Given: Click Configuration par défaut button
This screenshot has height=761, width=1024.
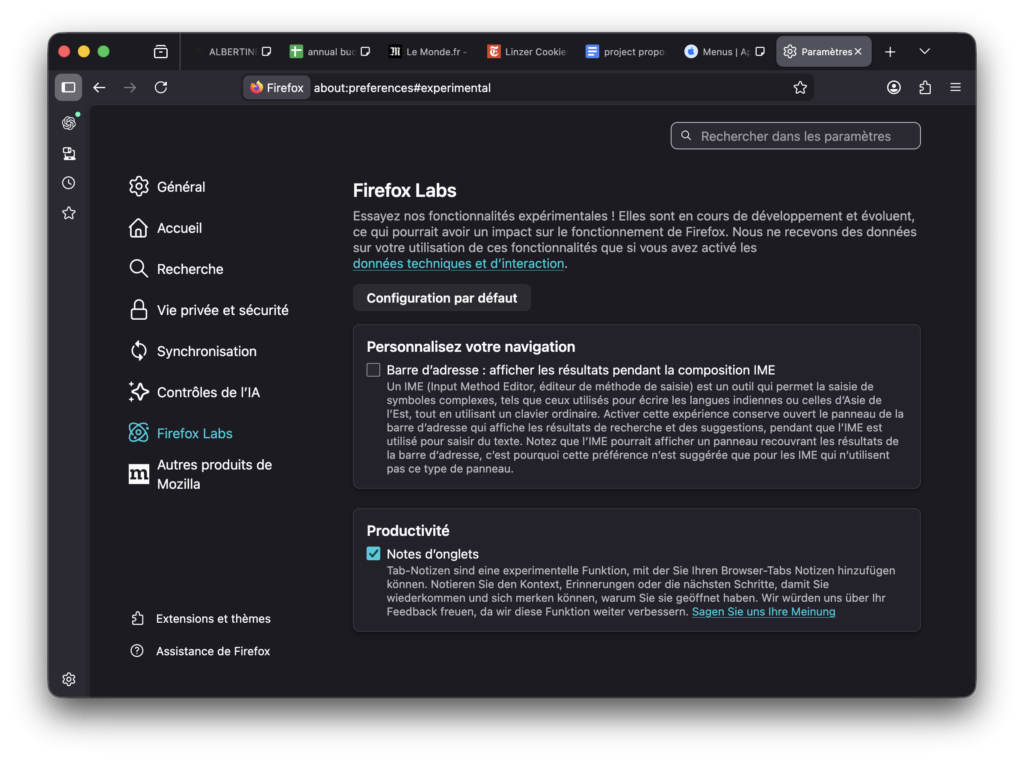Looking at the screenshot, I should tap(442, 298).
